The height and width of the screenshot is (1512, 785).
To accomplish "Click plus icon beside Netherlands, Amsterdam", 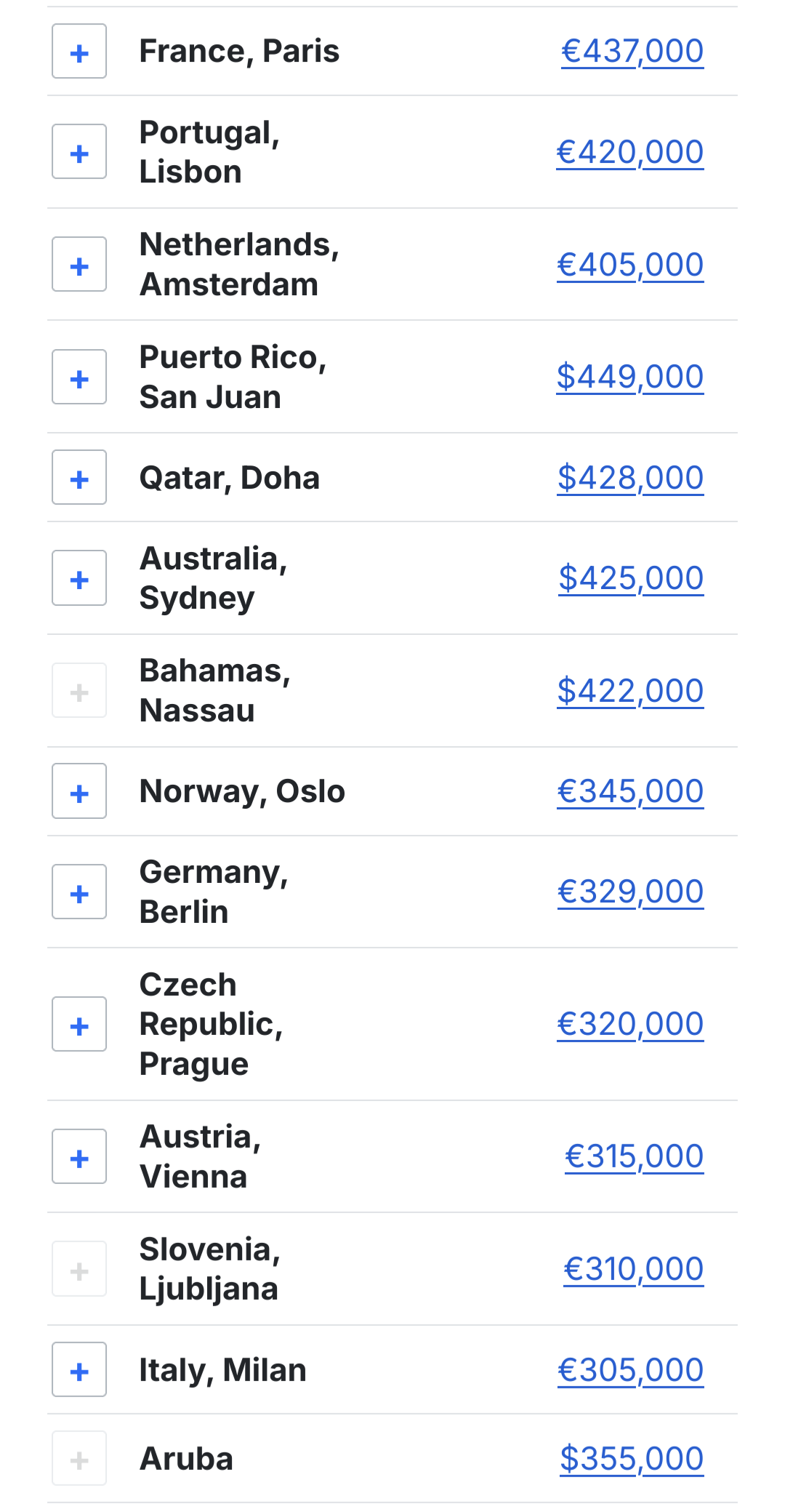I will click(79, 265).
